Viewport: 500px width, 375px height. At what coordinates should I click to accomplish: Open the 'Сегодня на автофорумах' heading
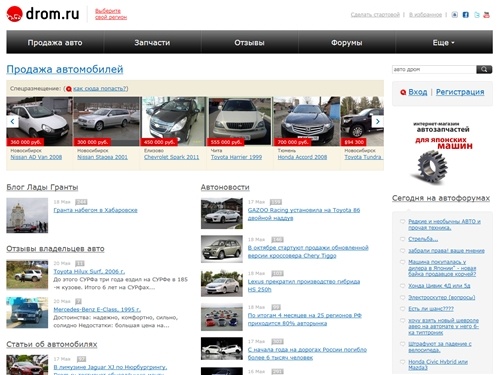pos(441,198)
